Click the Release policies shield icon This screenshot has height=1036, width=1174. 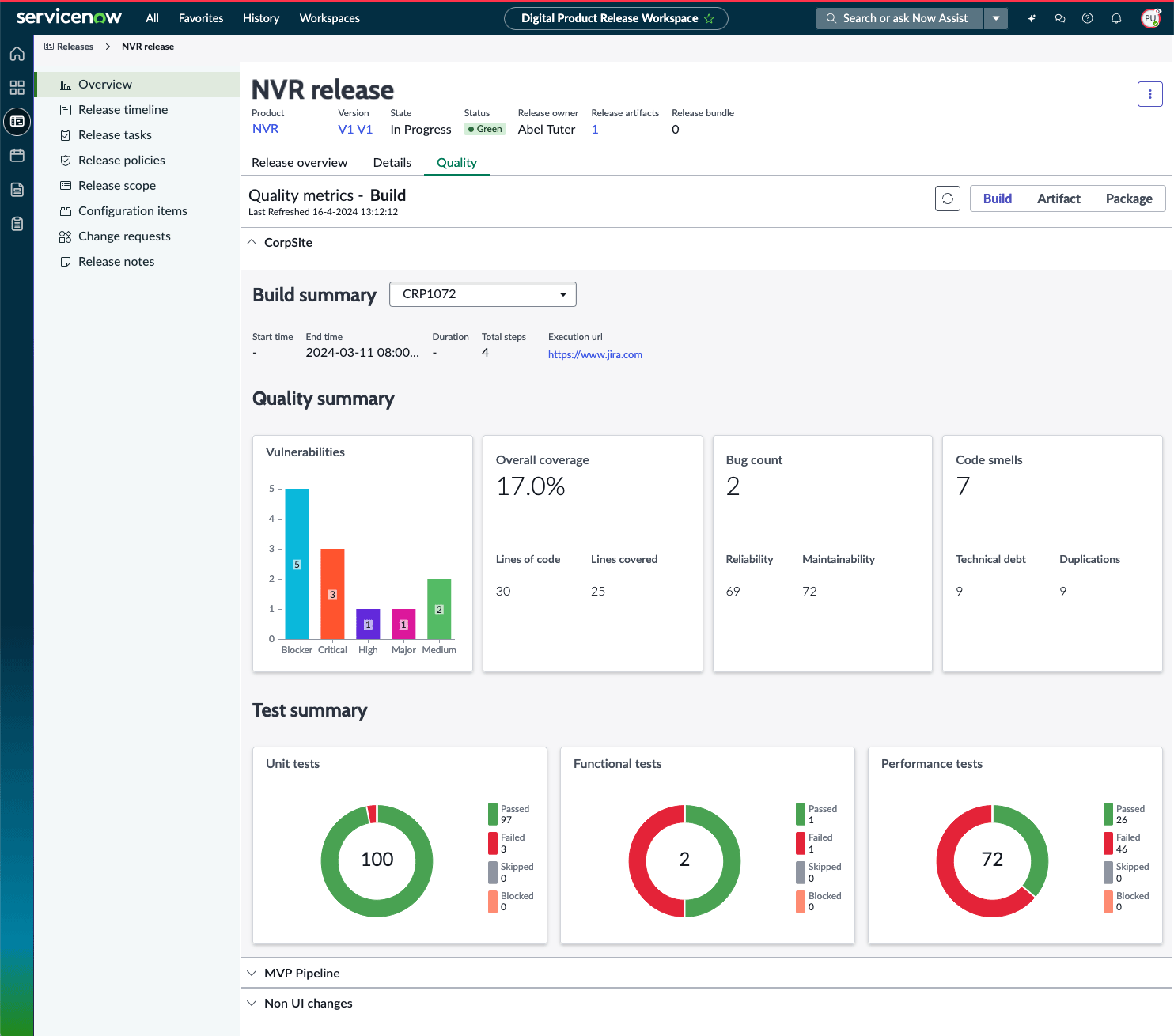(66, 161)
